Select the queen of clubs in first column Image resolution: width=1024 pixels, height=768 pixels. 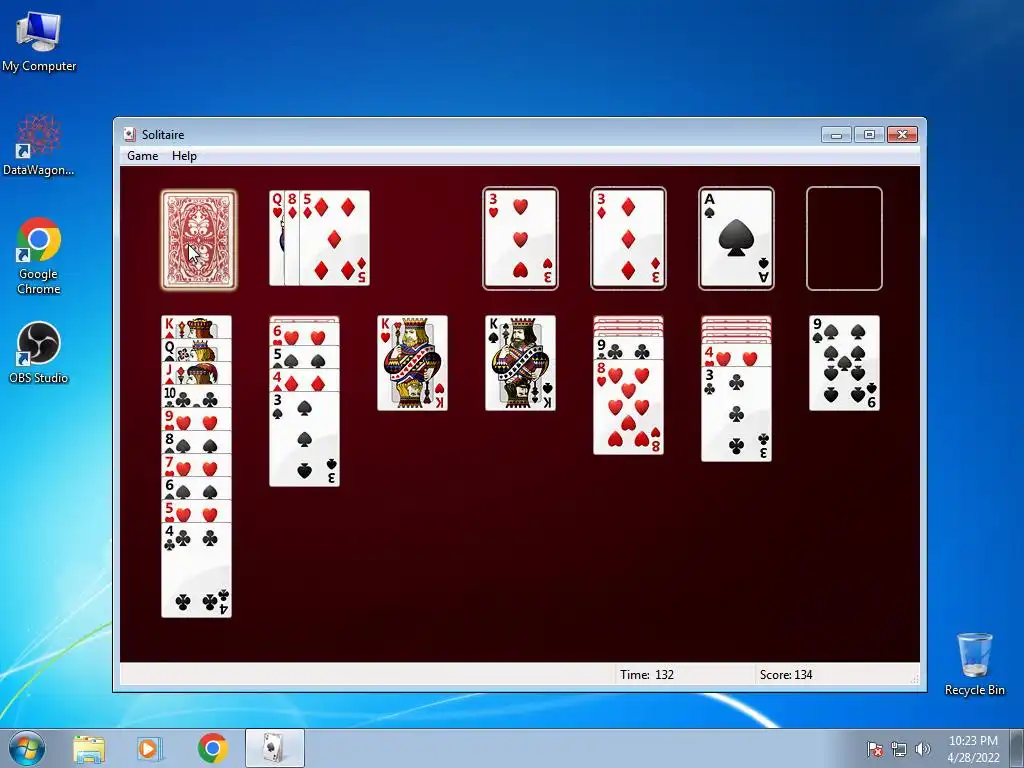[x=197, y=349]
